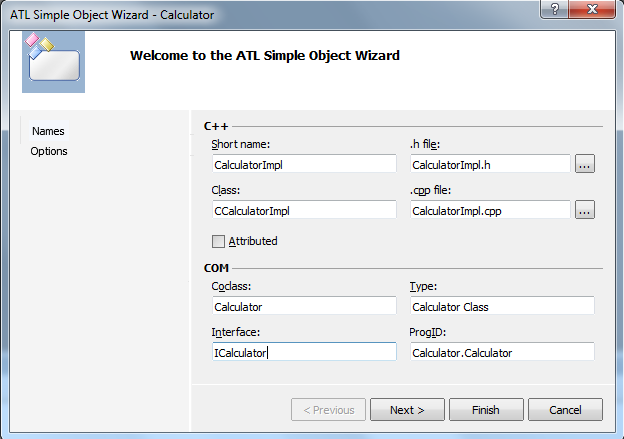Viewport: 624px width, 439px height.
Task: Click the Next button
Action: pyautogui.click(x=407, y=409)
